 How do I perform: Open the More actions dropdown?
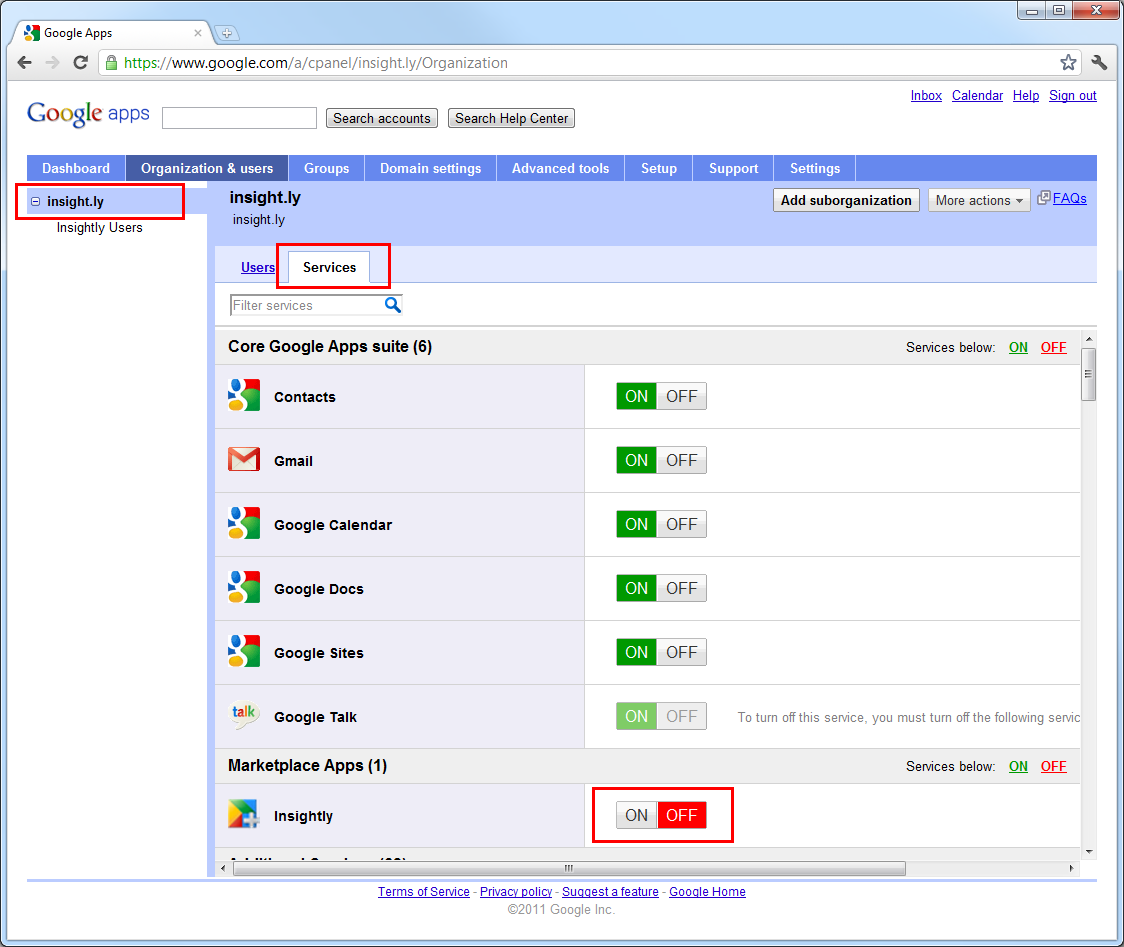(x=978, y=201)
